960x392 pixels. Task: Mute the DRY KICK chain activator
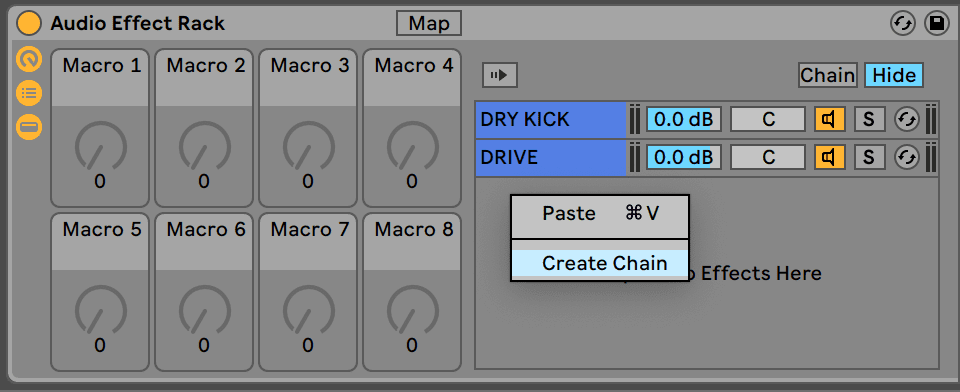[x=830, y=119]
